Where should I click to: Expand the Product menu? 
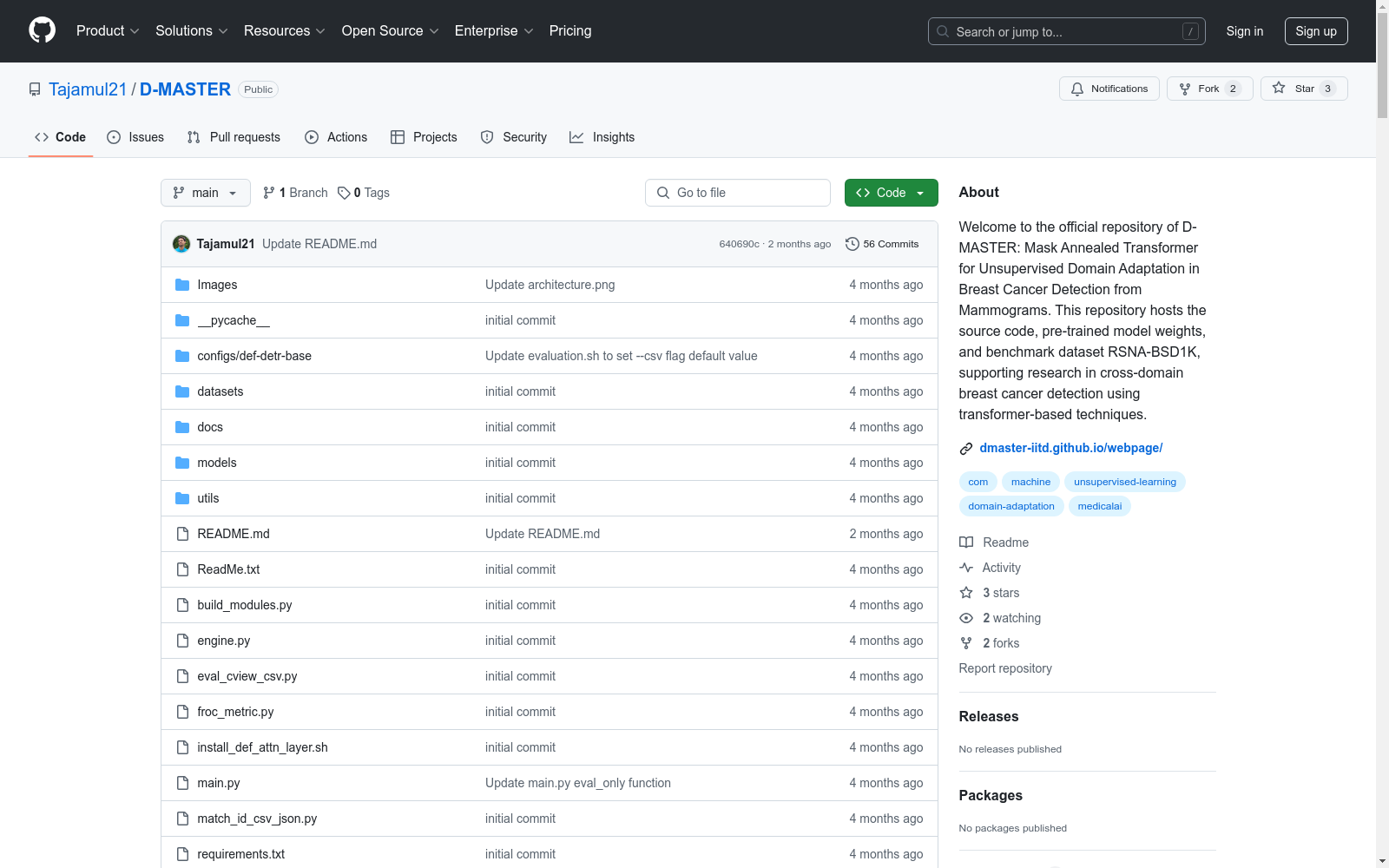pyautogui.click(x=108, y=30)
